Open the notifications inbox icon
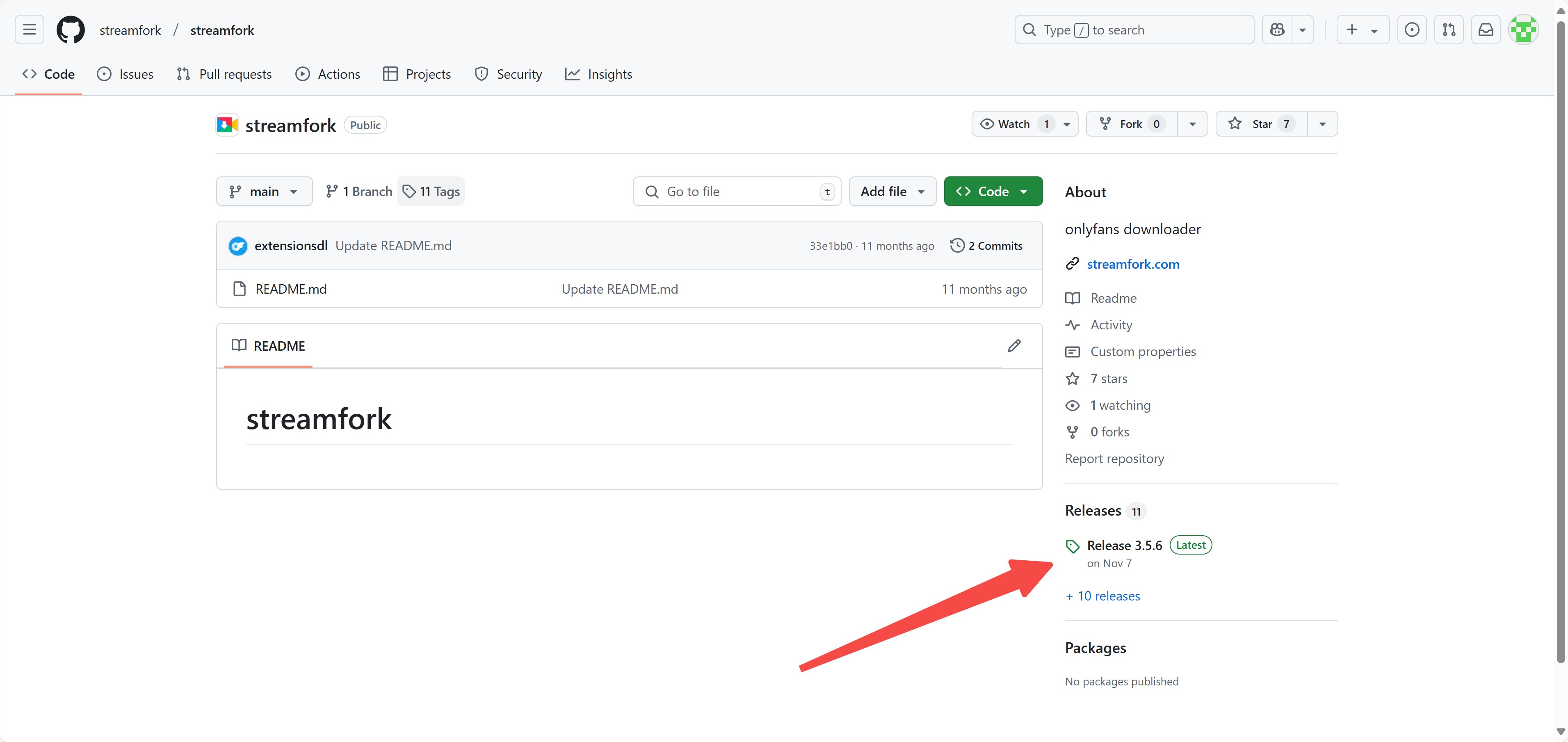The image size is (1568, 742). (1486, 30)
